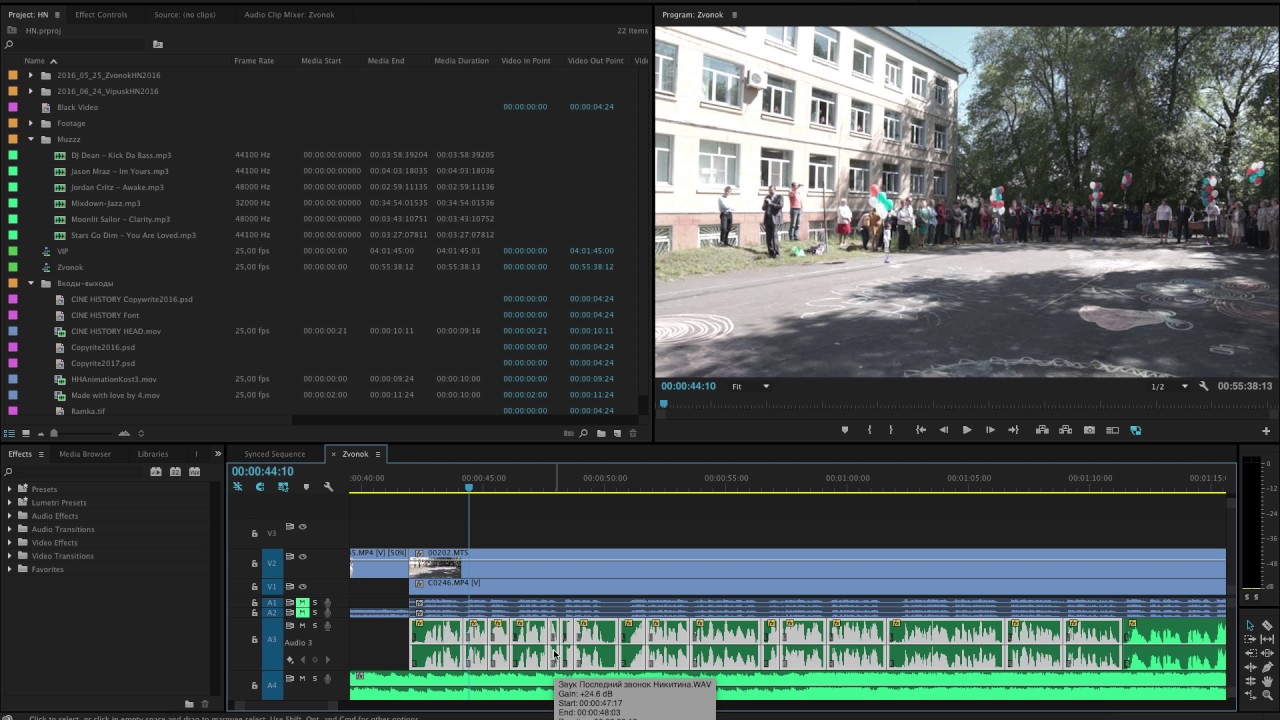
Task: Mute track A4
Action: [302, 679]
